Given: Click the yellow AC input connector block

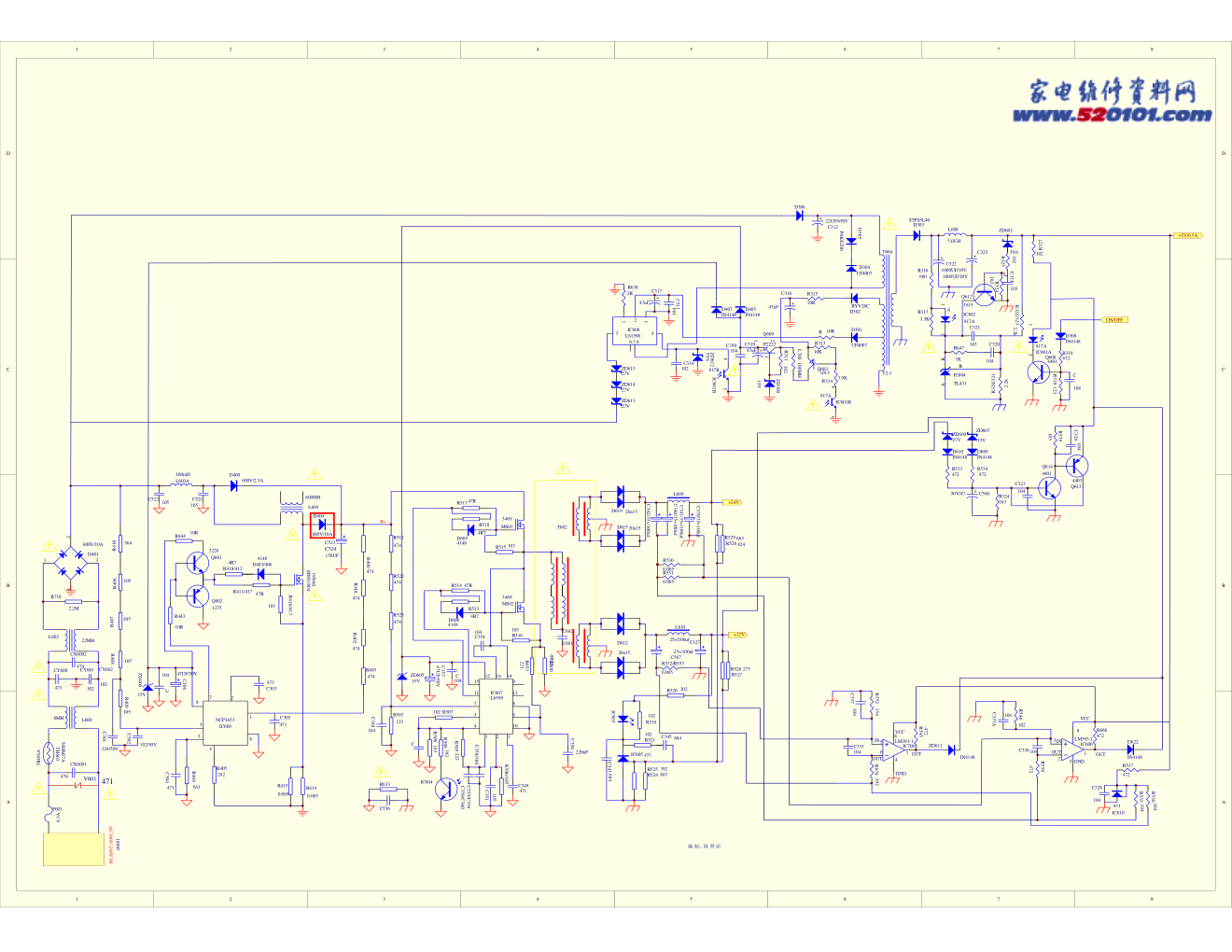Looking at the screenshot, I should tap(73, 849).
